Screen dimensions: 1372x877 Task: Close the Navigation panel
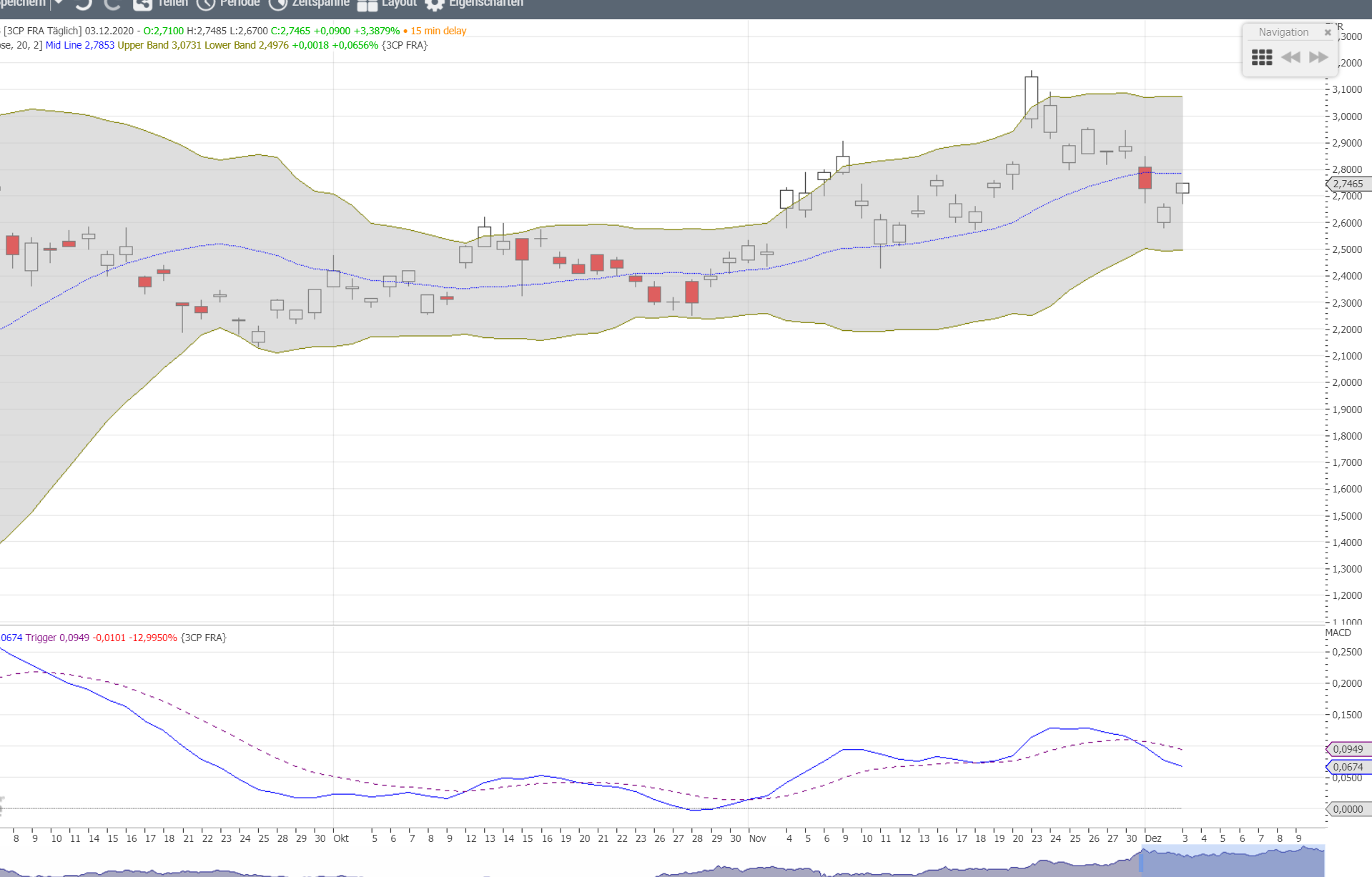tap(1328, 32)
